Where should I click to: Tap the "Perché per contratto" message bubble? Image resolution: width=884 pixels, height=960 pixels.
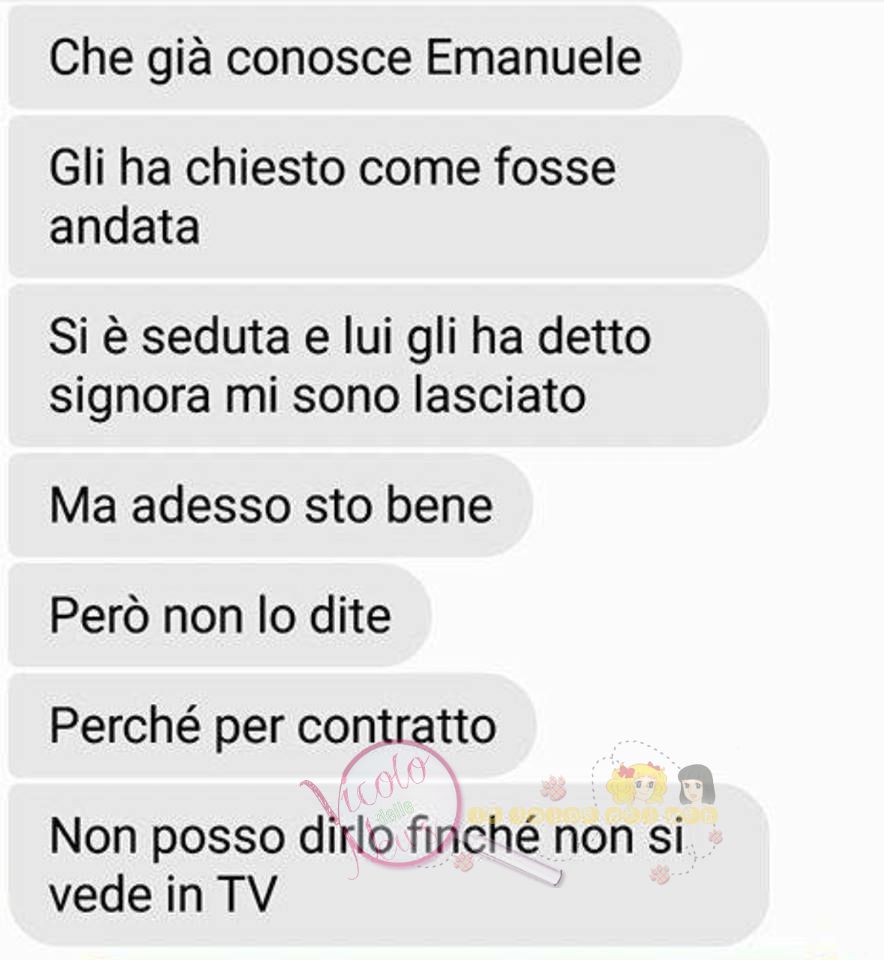(272, 726)
